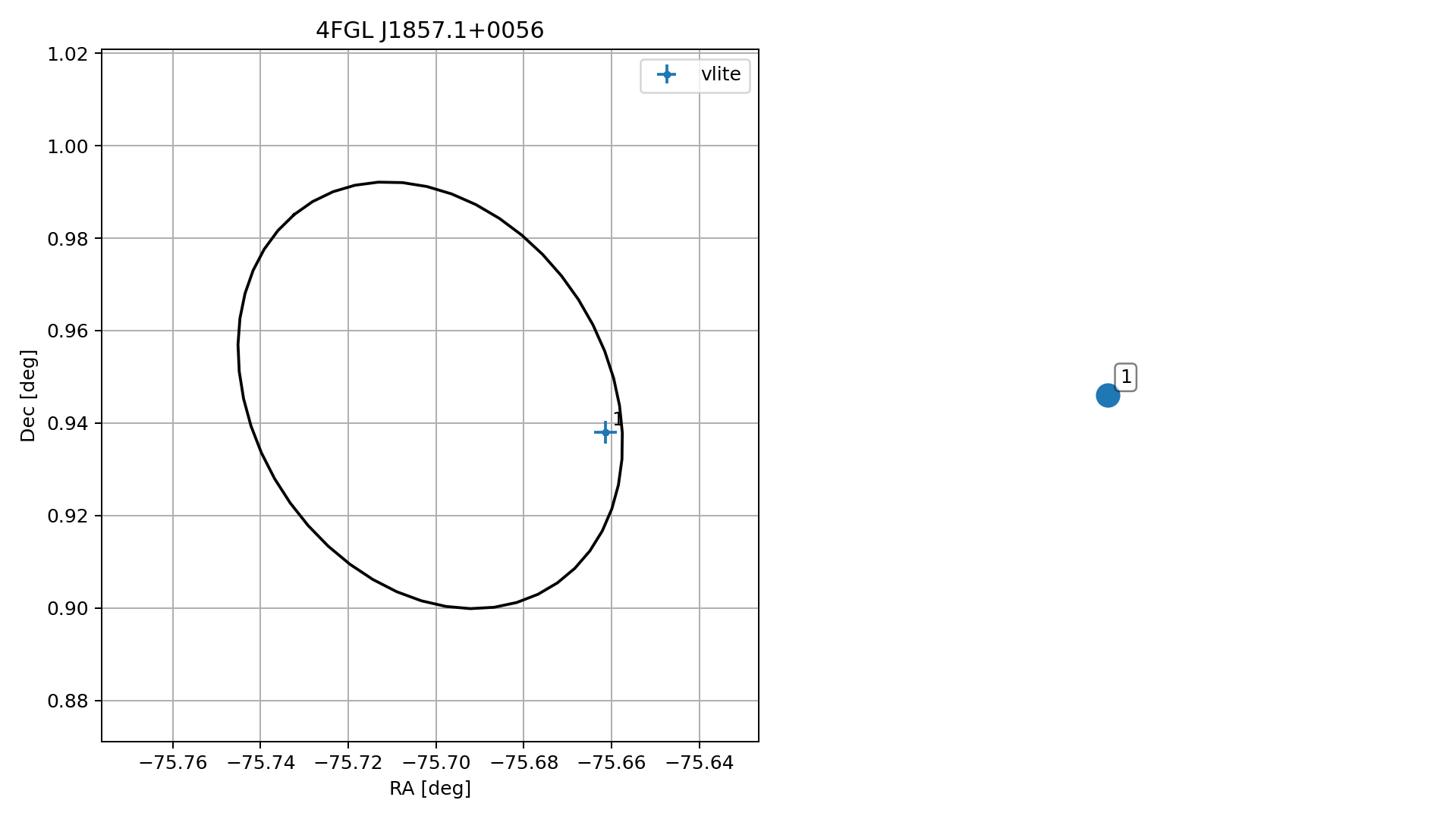Image resolution: width=1456 pixels, height=819 pixels.
Task: Click the boxed label 1 next to blue dot
Action: 1126,377
